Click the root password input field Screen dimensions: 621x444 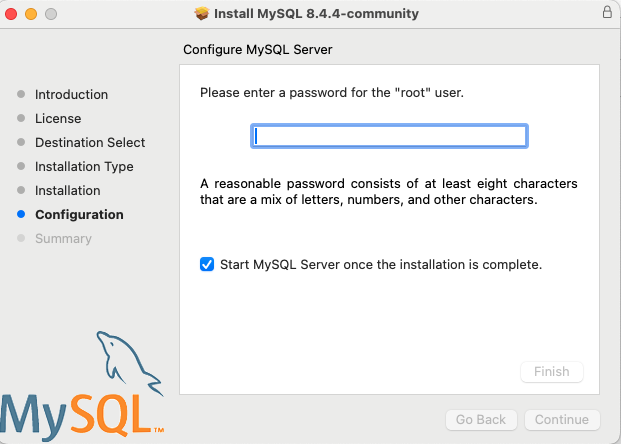coord(389,136)
